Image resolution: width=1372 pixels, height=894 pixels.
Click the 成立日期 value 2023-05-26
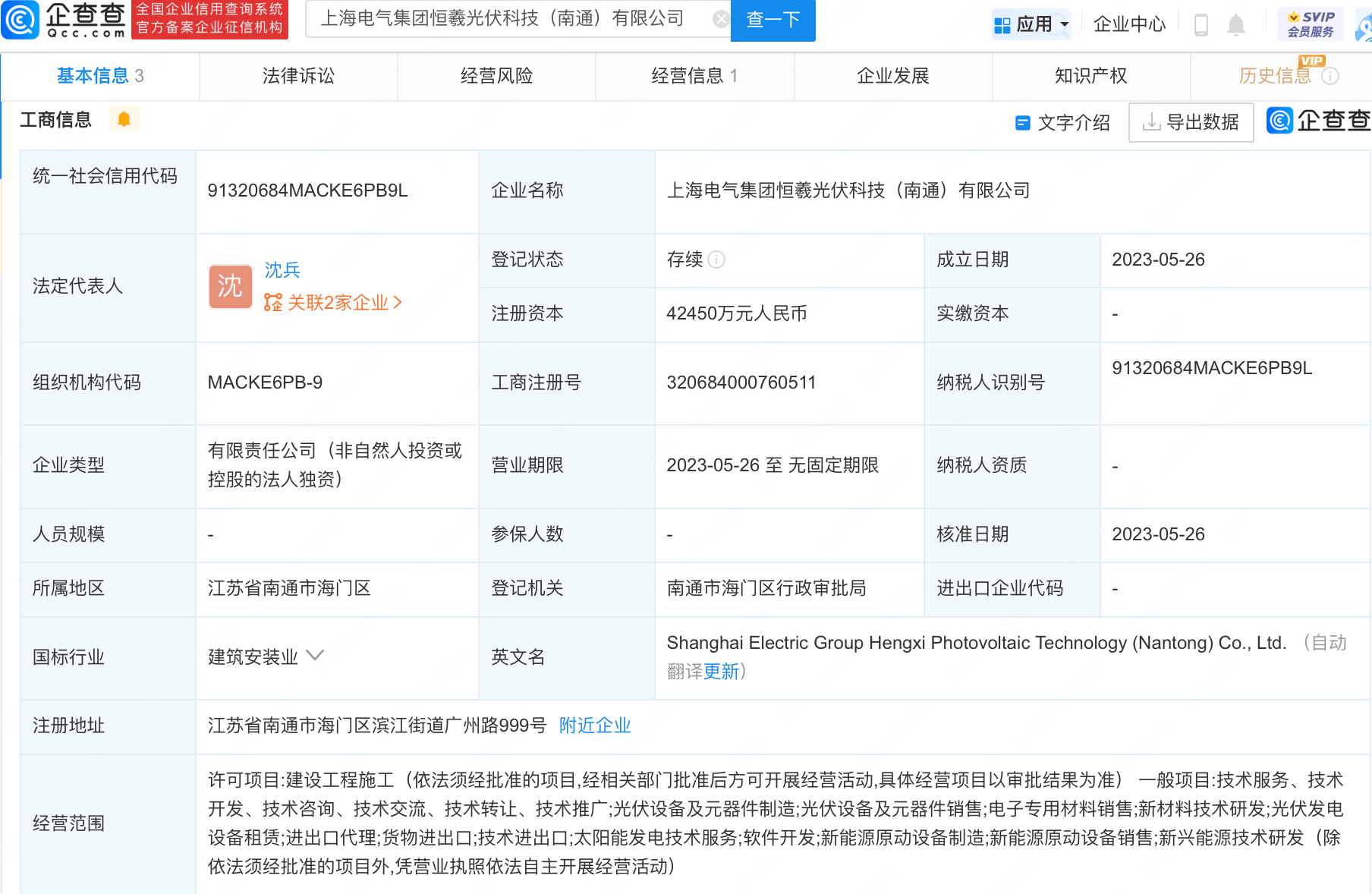(1158, 260)
